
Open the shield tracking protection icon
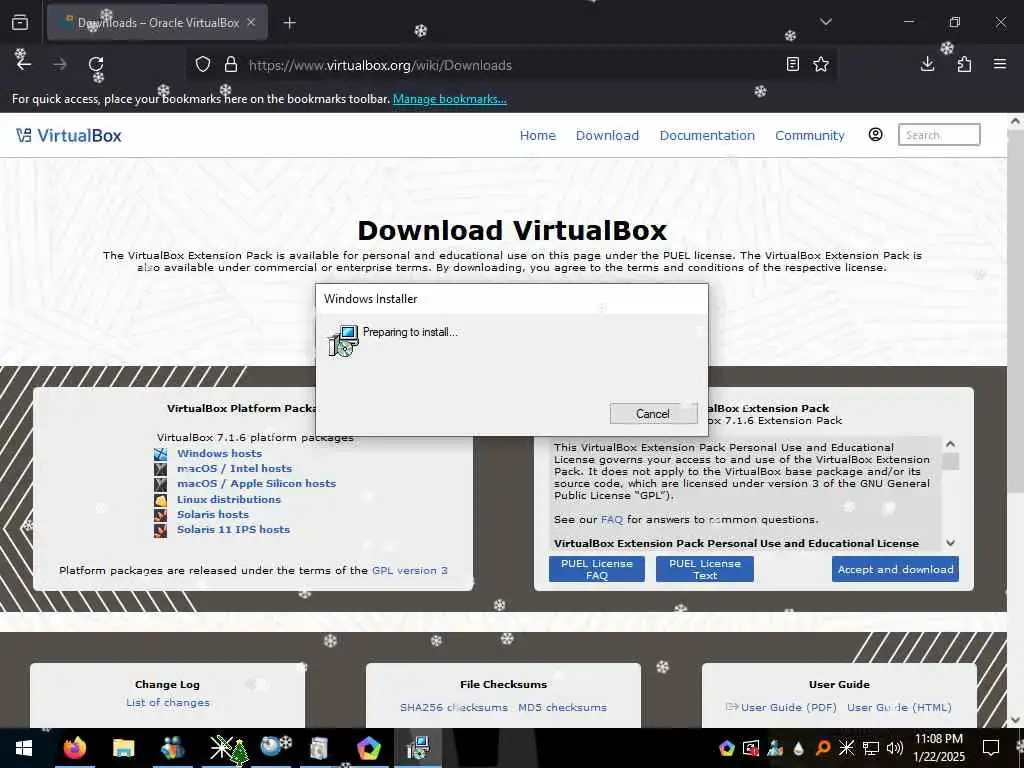[203, 65]
